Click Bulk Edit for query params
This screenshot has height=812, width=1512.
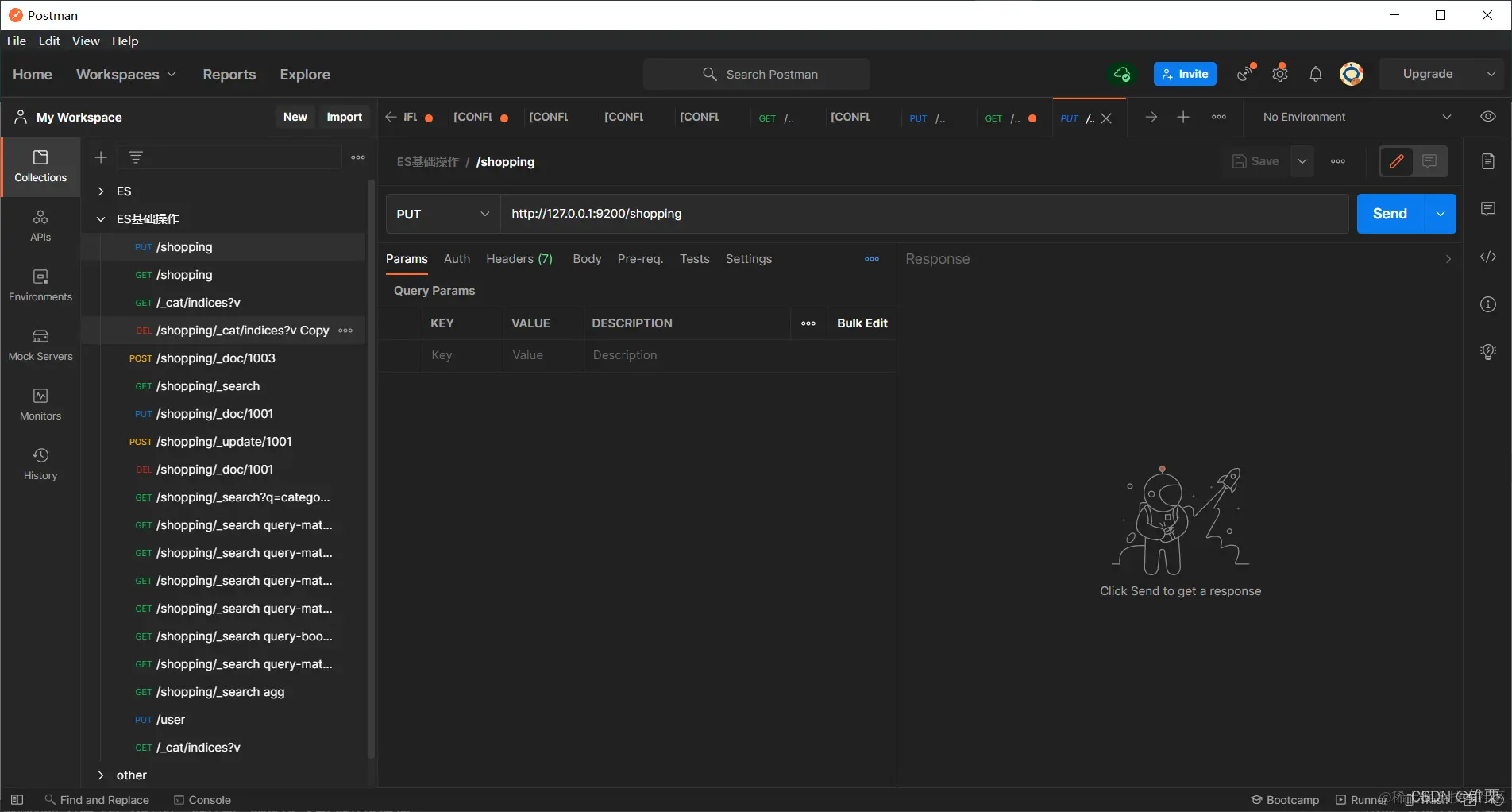[862, 323]
